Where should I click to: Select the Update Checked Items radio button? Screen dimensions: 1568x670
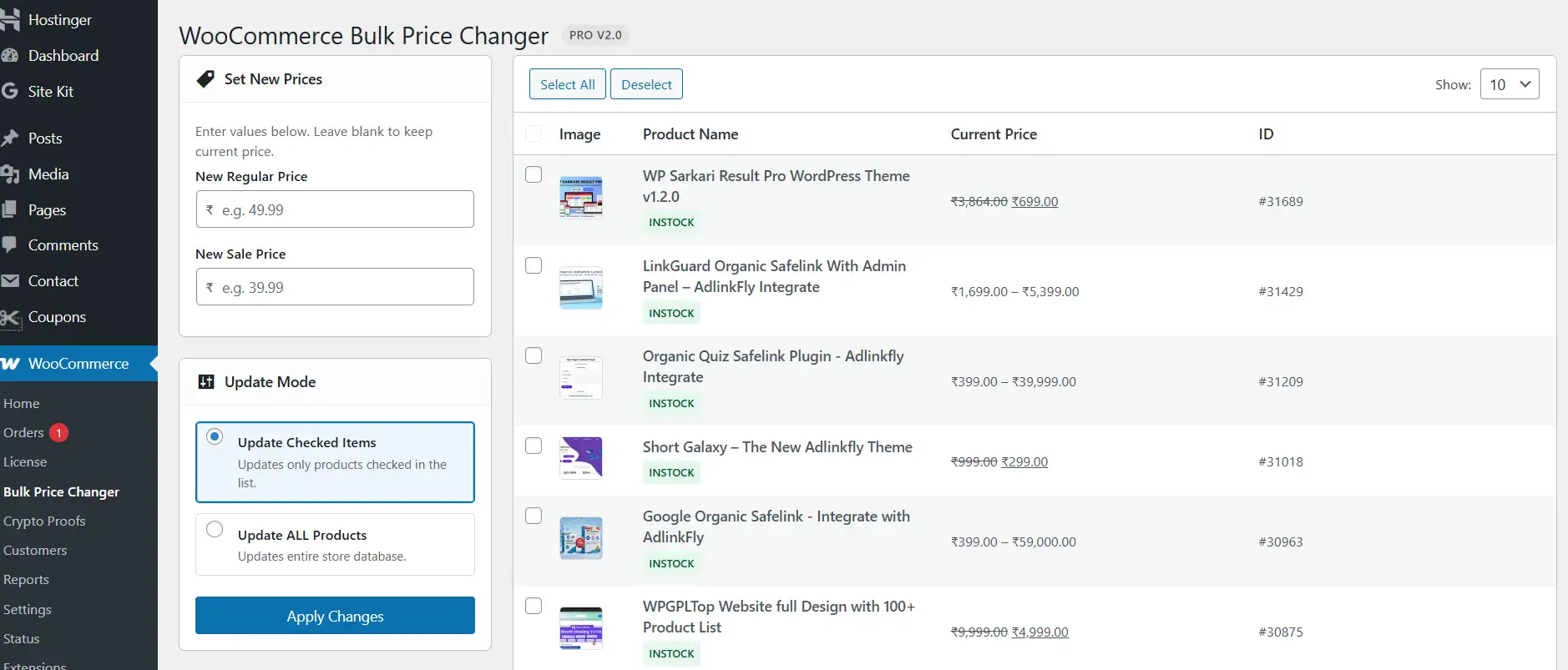pos(215,436)
